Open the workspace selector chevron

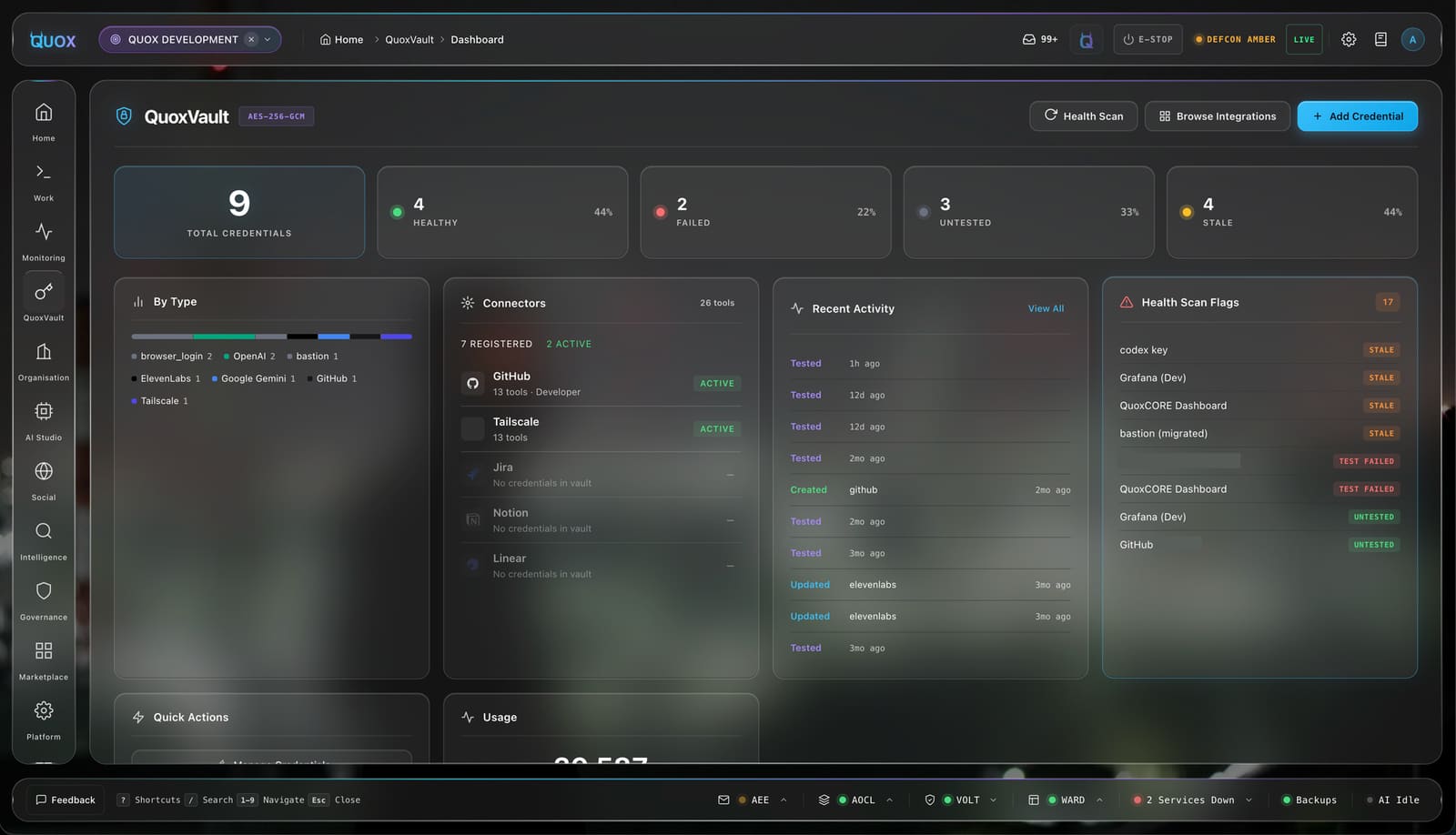(268, 39)
